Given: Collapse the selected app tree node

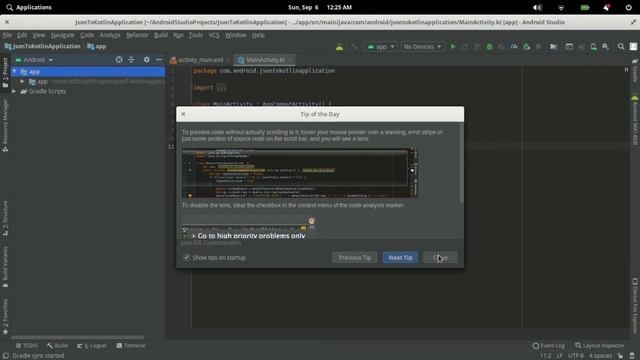Looking at the screenshot, I should click(15, 72).
